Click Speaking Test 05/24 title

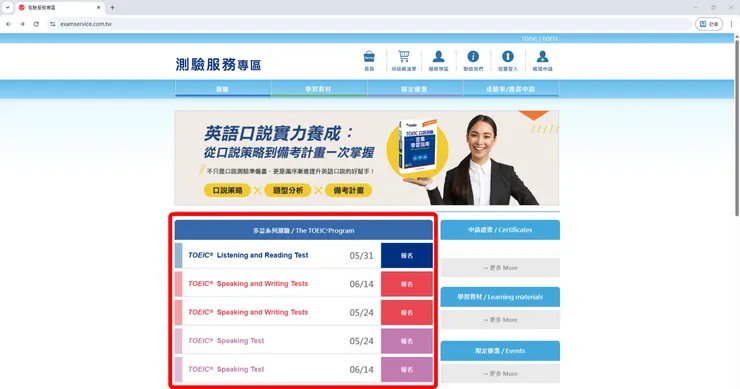pyautogui.click(x=226, y=340)
